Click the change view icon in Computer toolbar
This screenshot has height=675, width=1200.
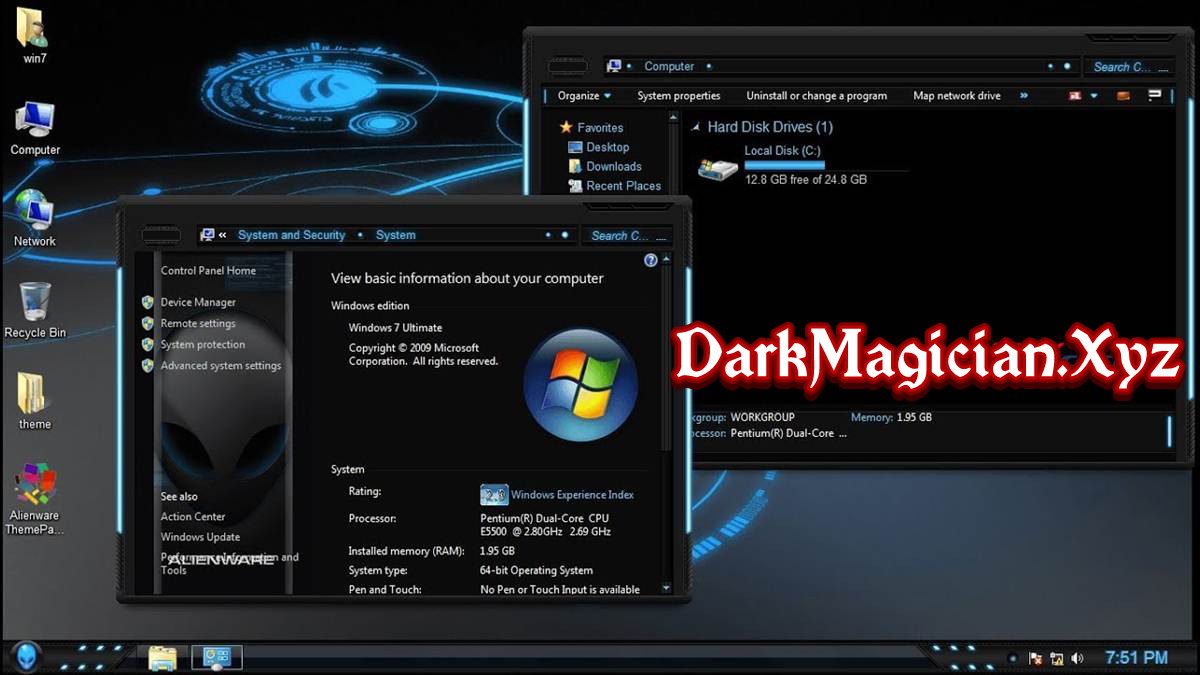click(1076, 96)
